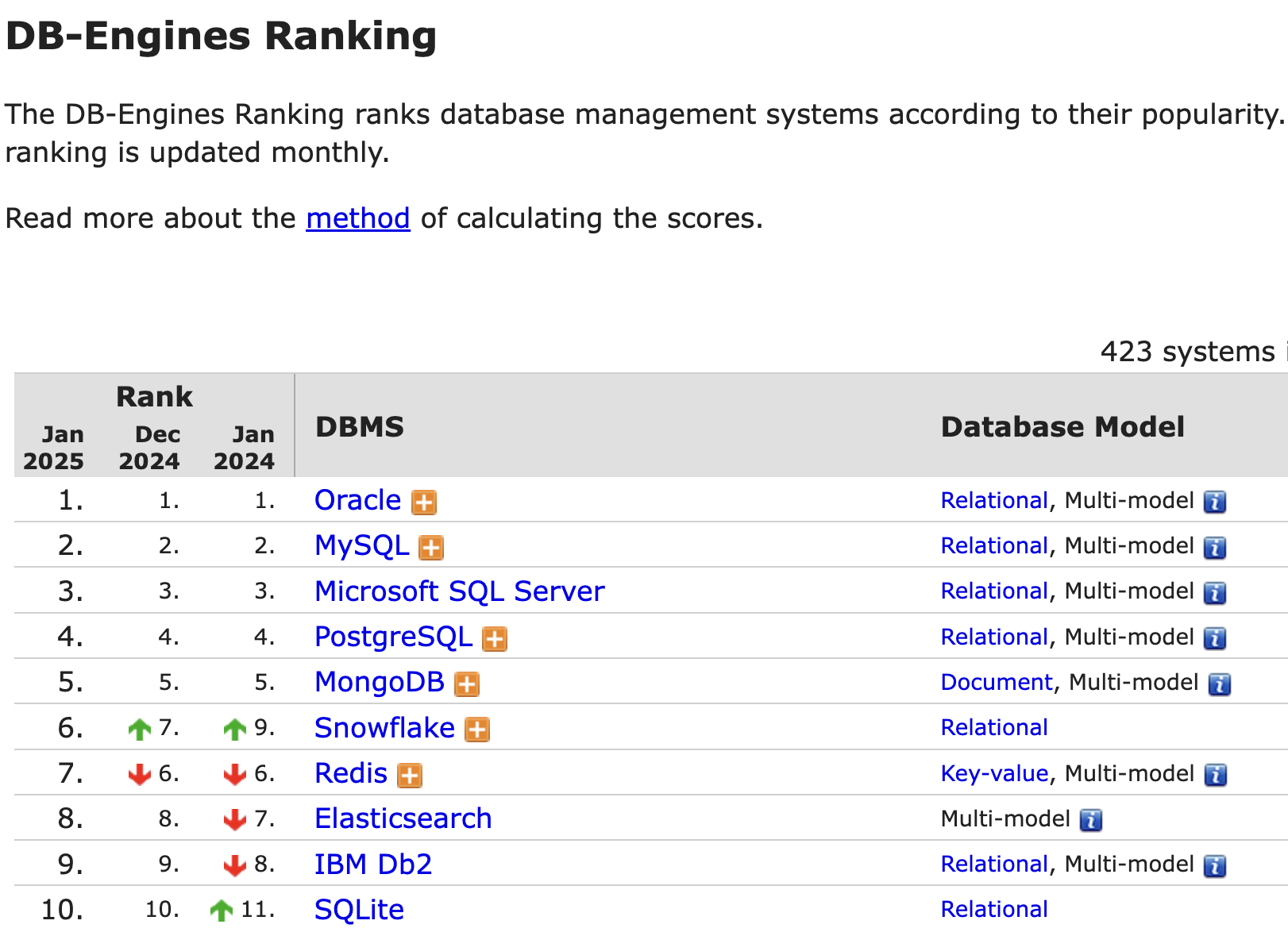Click Snowflake's green up arrow beside 9.
Viewport: 1288px width, 932px height.
coord(235,729)
